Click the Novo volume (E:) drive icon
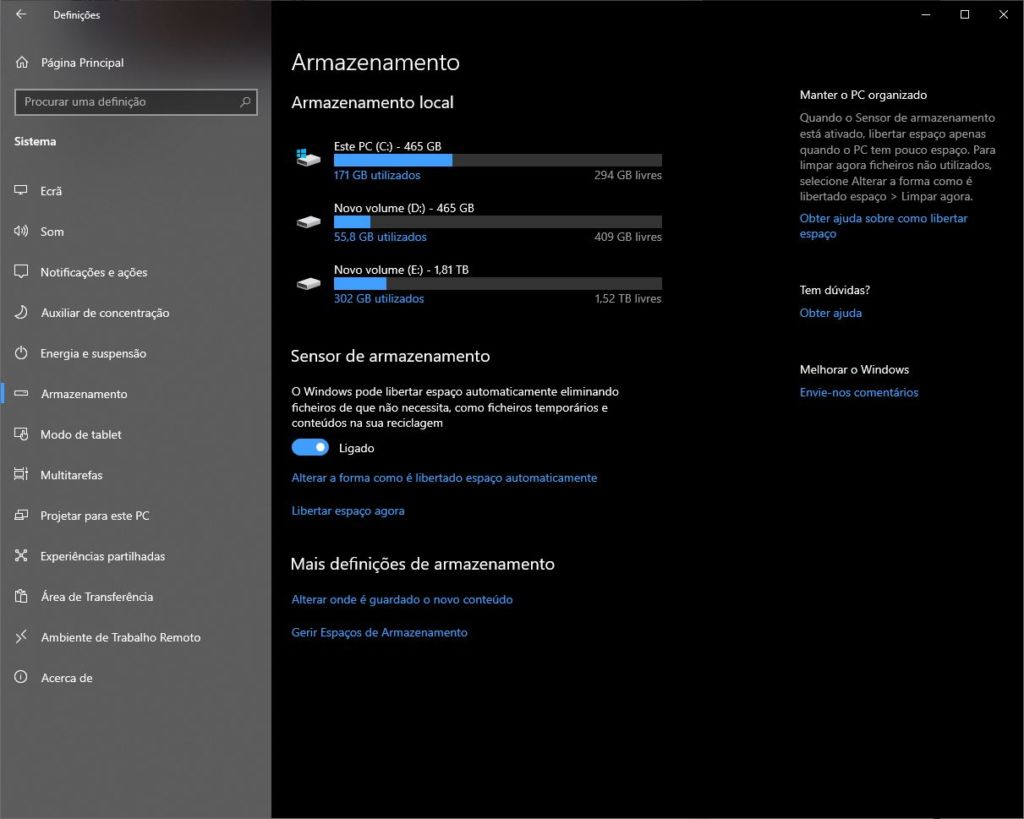1024x819 pixels. tap(308, 283)
